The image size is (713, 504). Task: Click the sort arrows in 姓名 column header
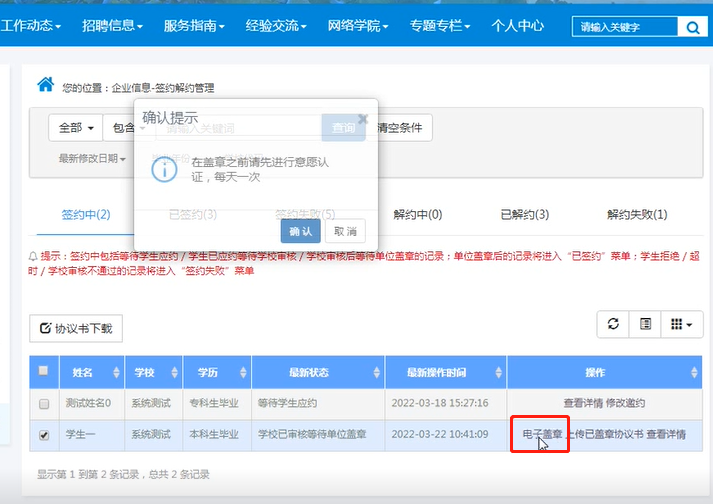pyautogui.click(x=119, y=373)
